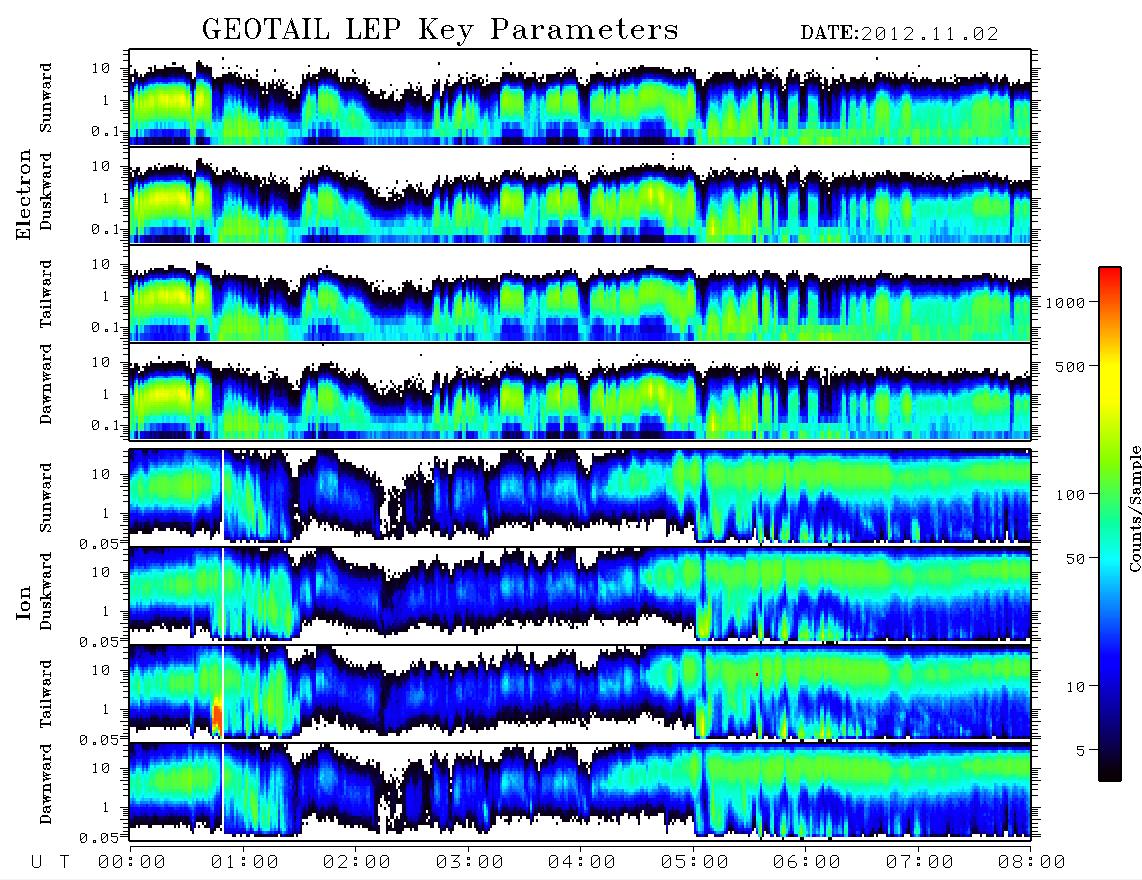The image size is (1142, 880).
Task: Click the 100 colorbar tick value
Action: tap(1070, 495)
